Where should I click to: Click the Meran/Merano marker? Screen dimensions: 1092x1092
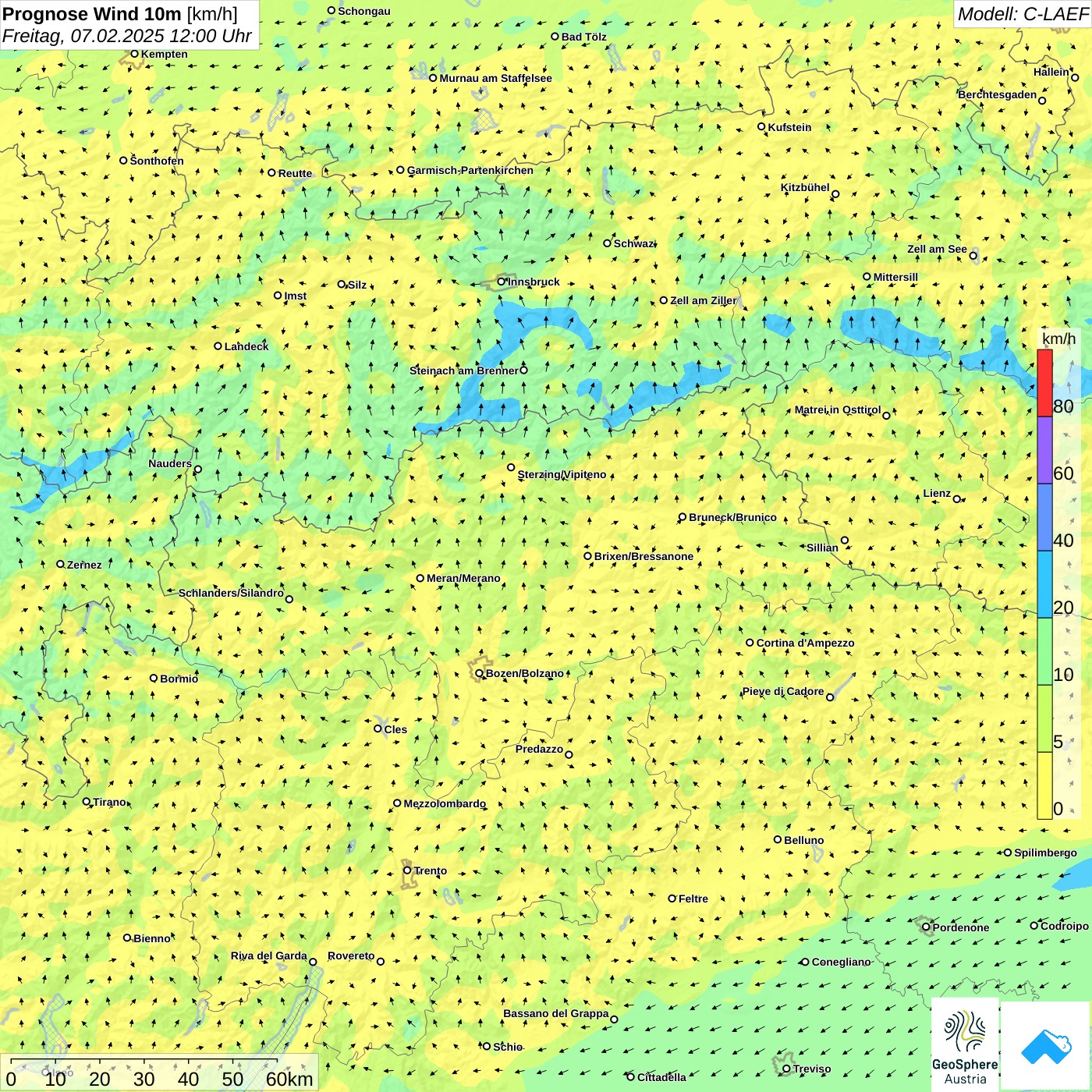tap(420, 578)
